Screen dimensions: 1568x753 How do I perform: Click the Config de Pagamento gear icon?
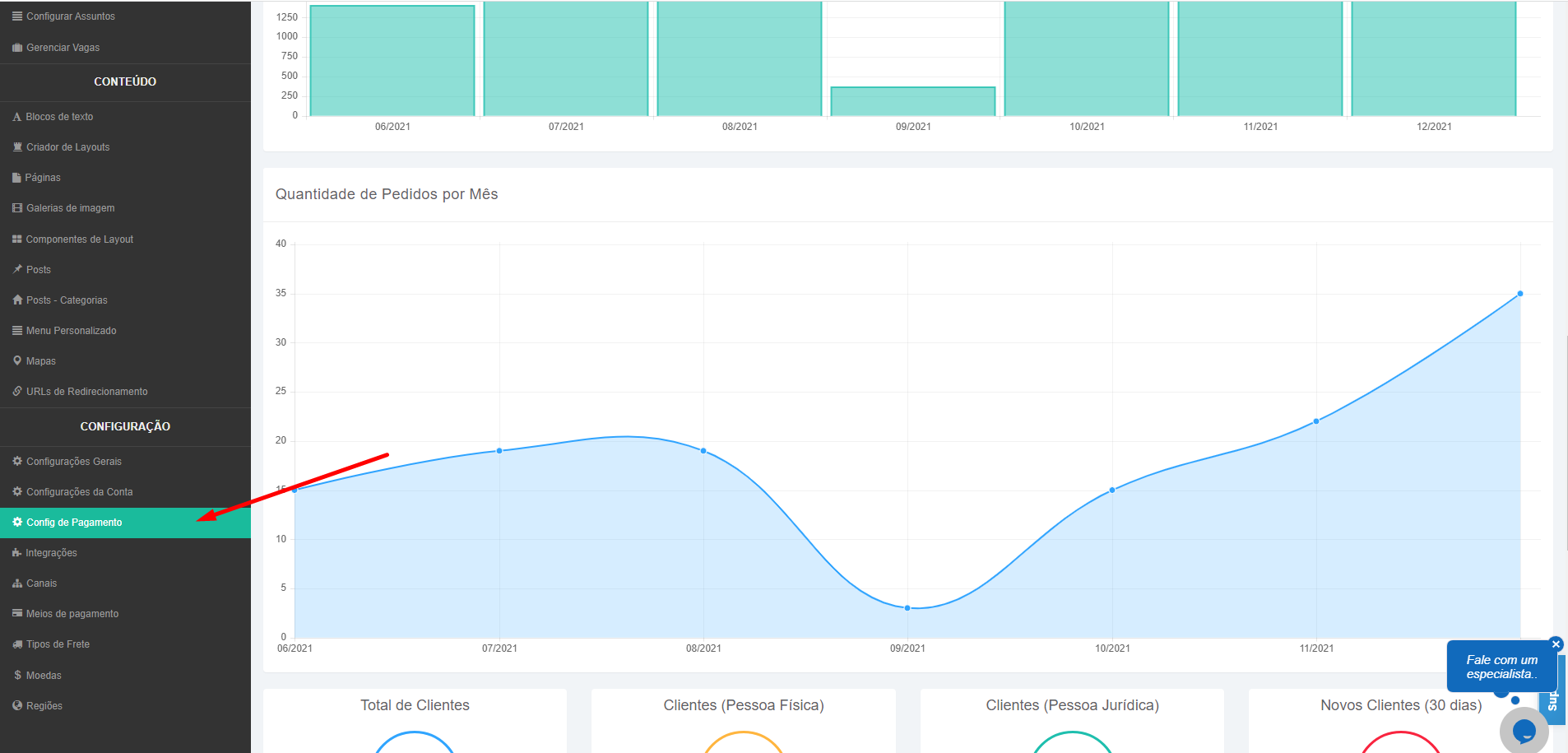pos(17,523)
